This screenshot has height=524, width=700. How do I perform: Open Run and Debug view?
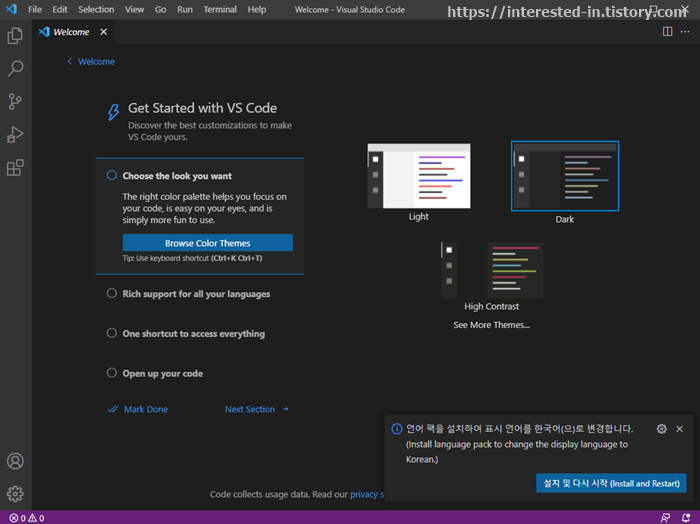[x=15, y=134]
